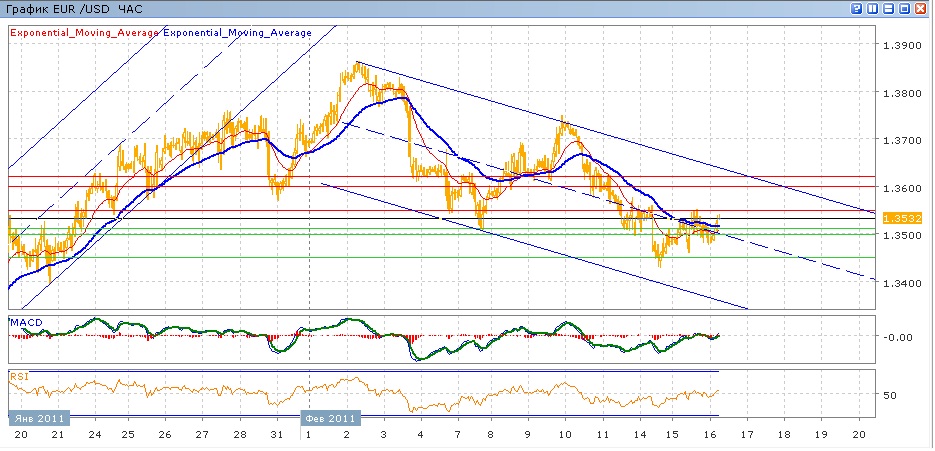Open help via question mark icon

(x=857, y=8)
